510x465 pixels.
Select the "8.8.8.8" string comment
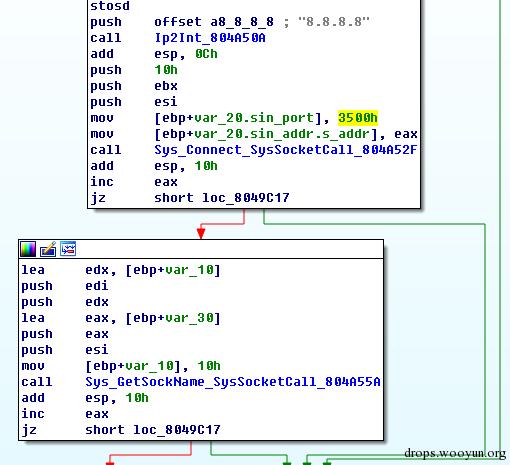coord(334,22)
